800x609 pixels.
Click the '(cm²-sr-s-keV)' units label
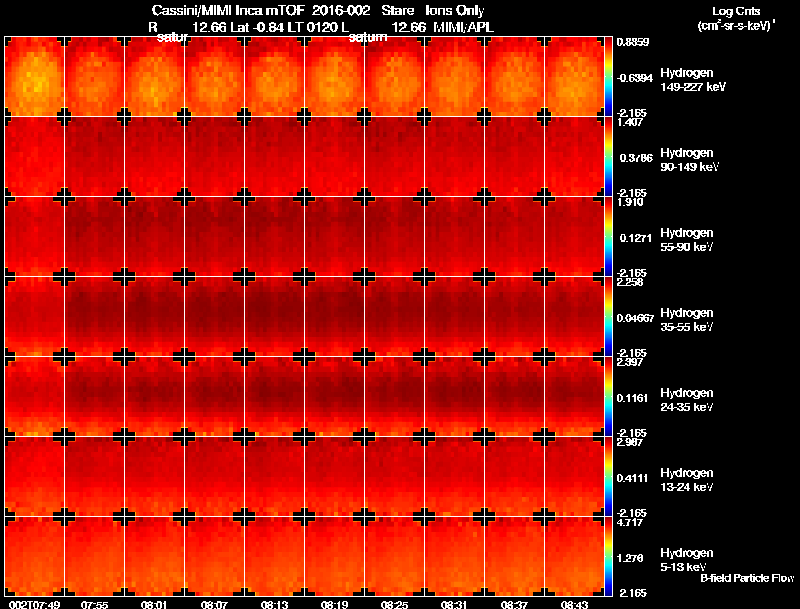(x=735, y=26)
